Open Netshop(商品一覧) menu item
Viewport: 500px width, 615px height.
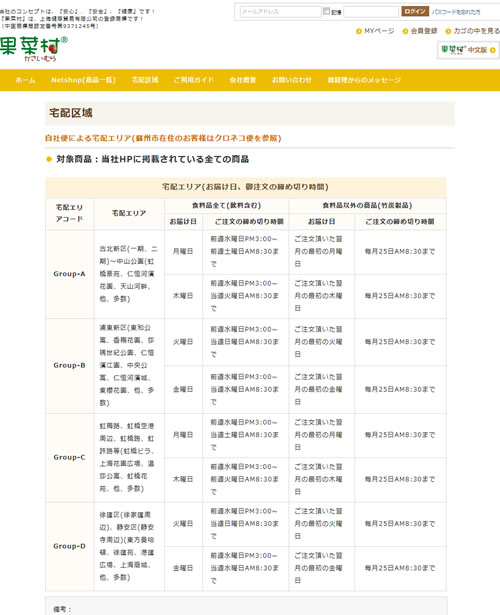(83, 80)
